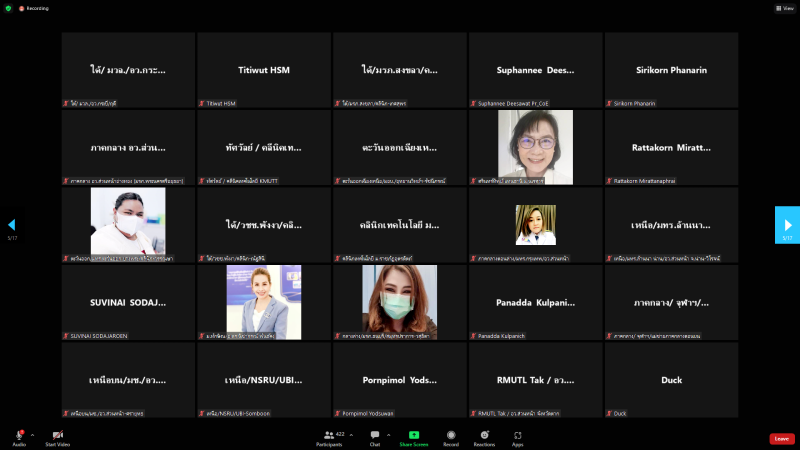Go to next gallery page
This screenshot has width=800, height=450.
[x=787, y=225]
